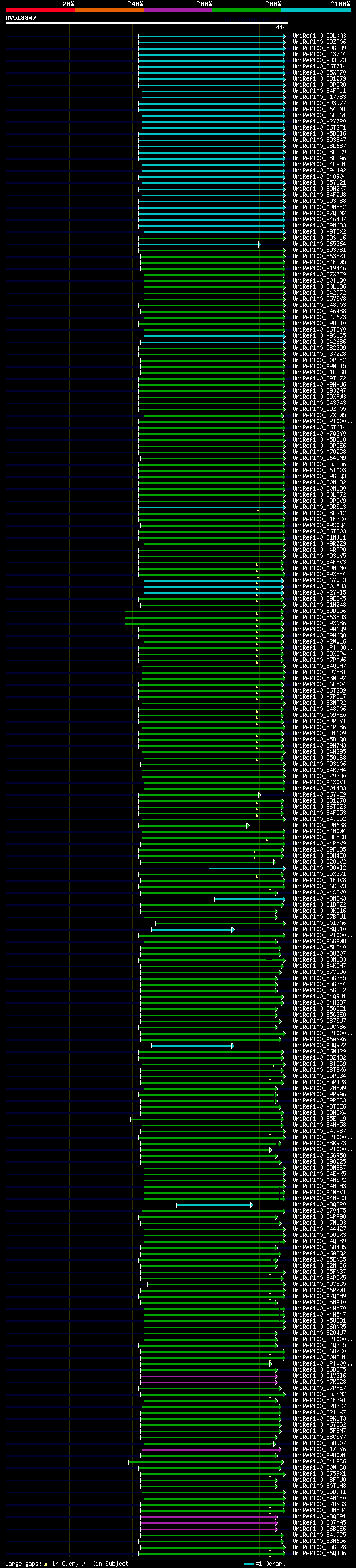Select the label UniRef100_Q9SPB8

click(319, 201)
